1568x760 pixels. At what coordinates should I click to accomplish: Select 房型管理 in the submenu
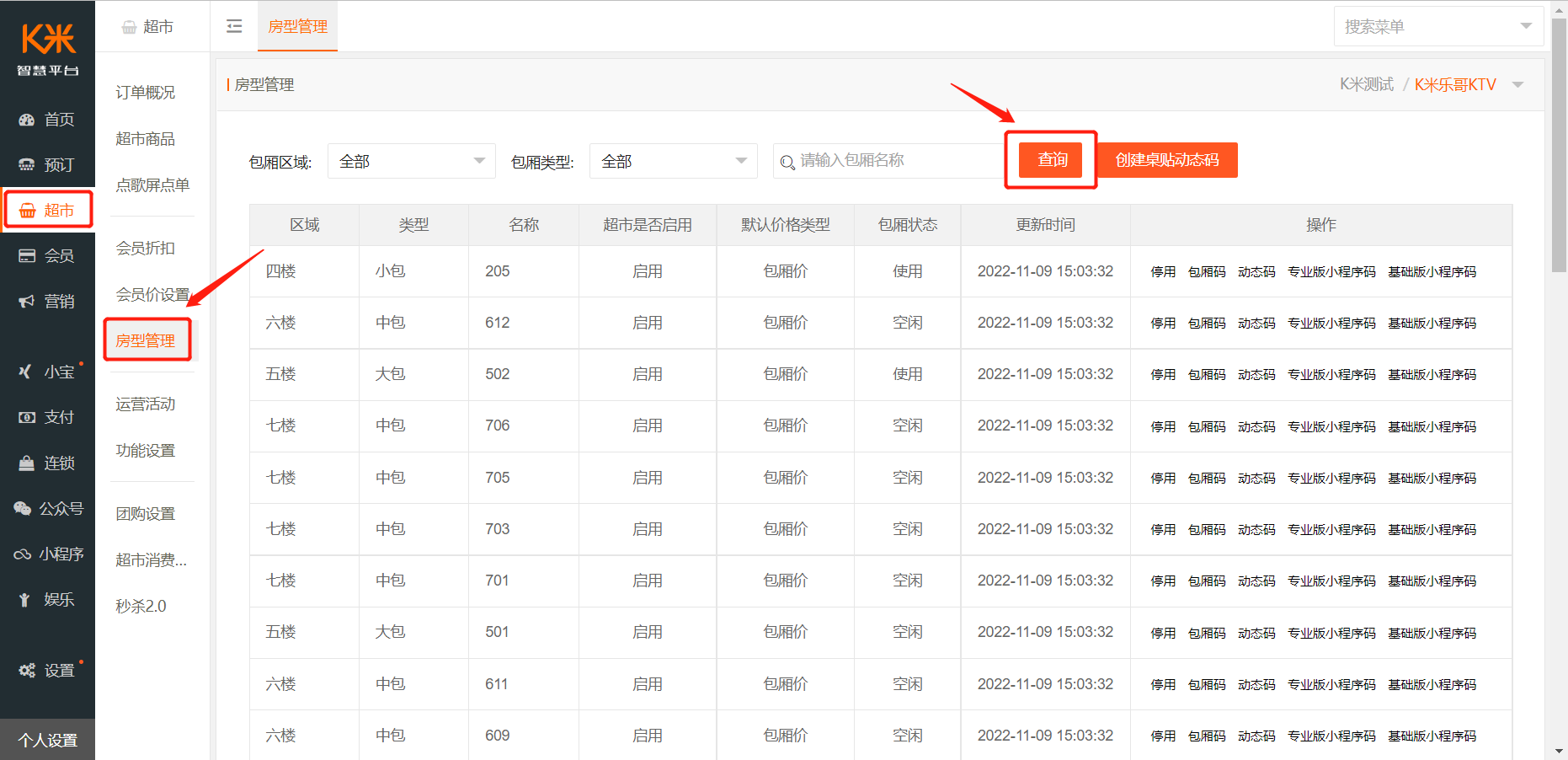point(146,340)
